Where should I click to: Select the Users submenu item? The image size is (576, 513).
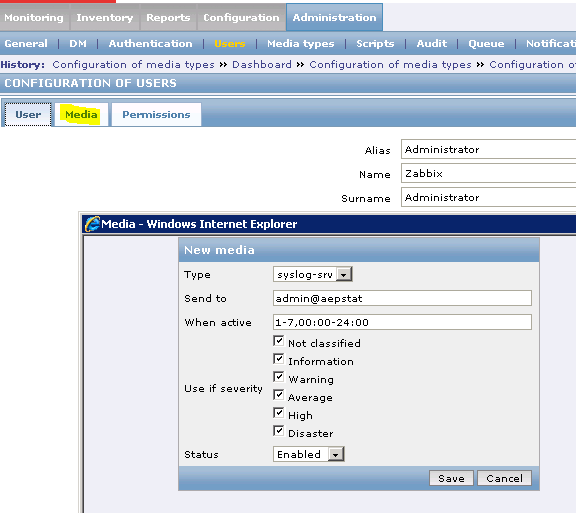[230, 44]
